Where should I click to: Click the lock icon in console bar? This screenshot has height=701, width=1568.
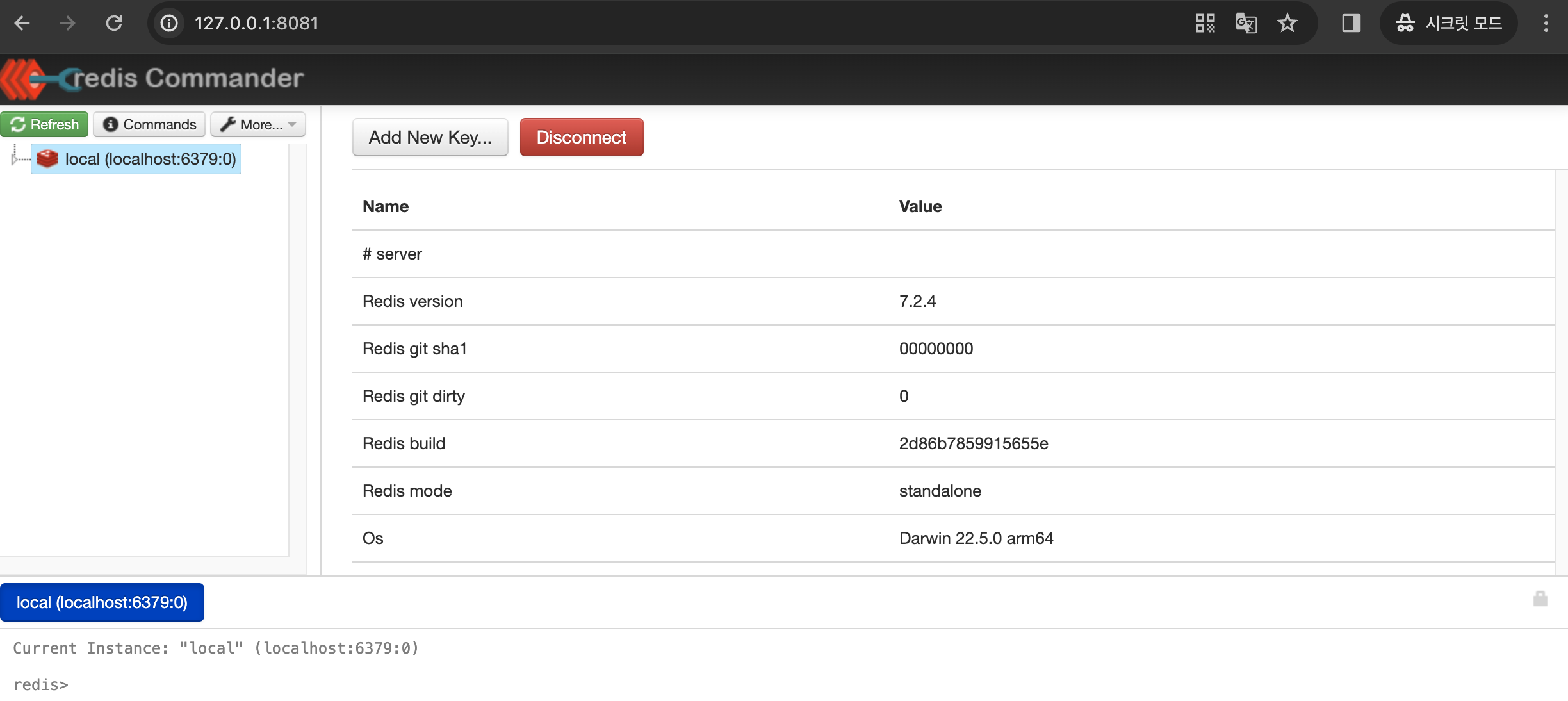[1540, 599]
